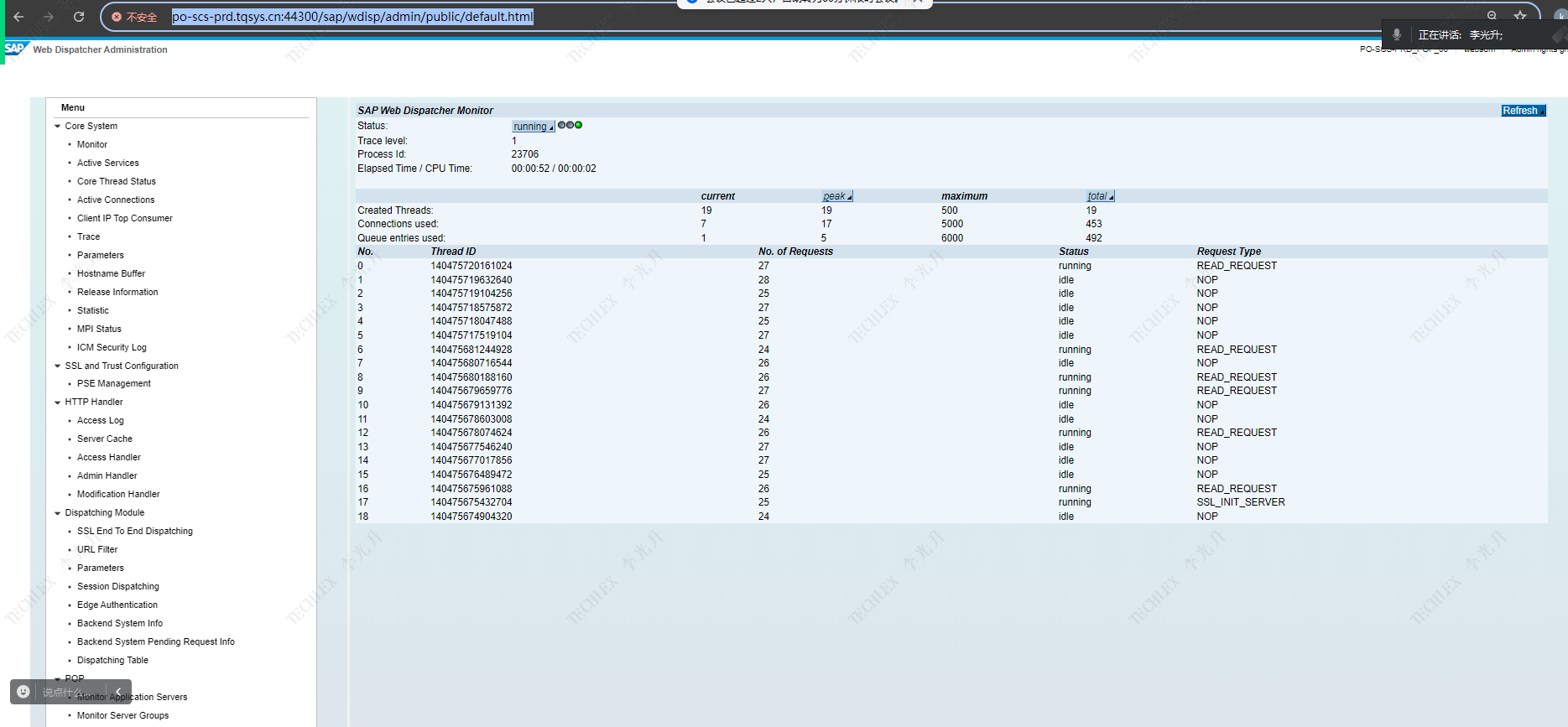
Task: Open Session Dispatching menu item
Action: point(118,586)
